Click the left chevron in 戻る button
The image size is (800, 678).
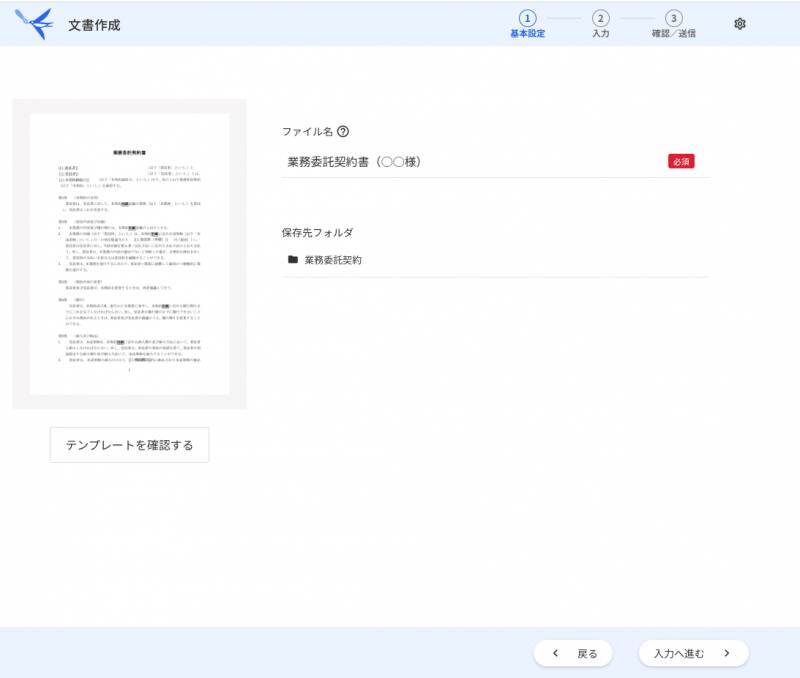click(x=555, y=654)
